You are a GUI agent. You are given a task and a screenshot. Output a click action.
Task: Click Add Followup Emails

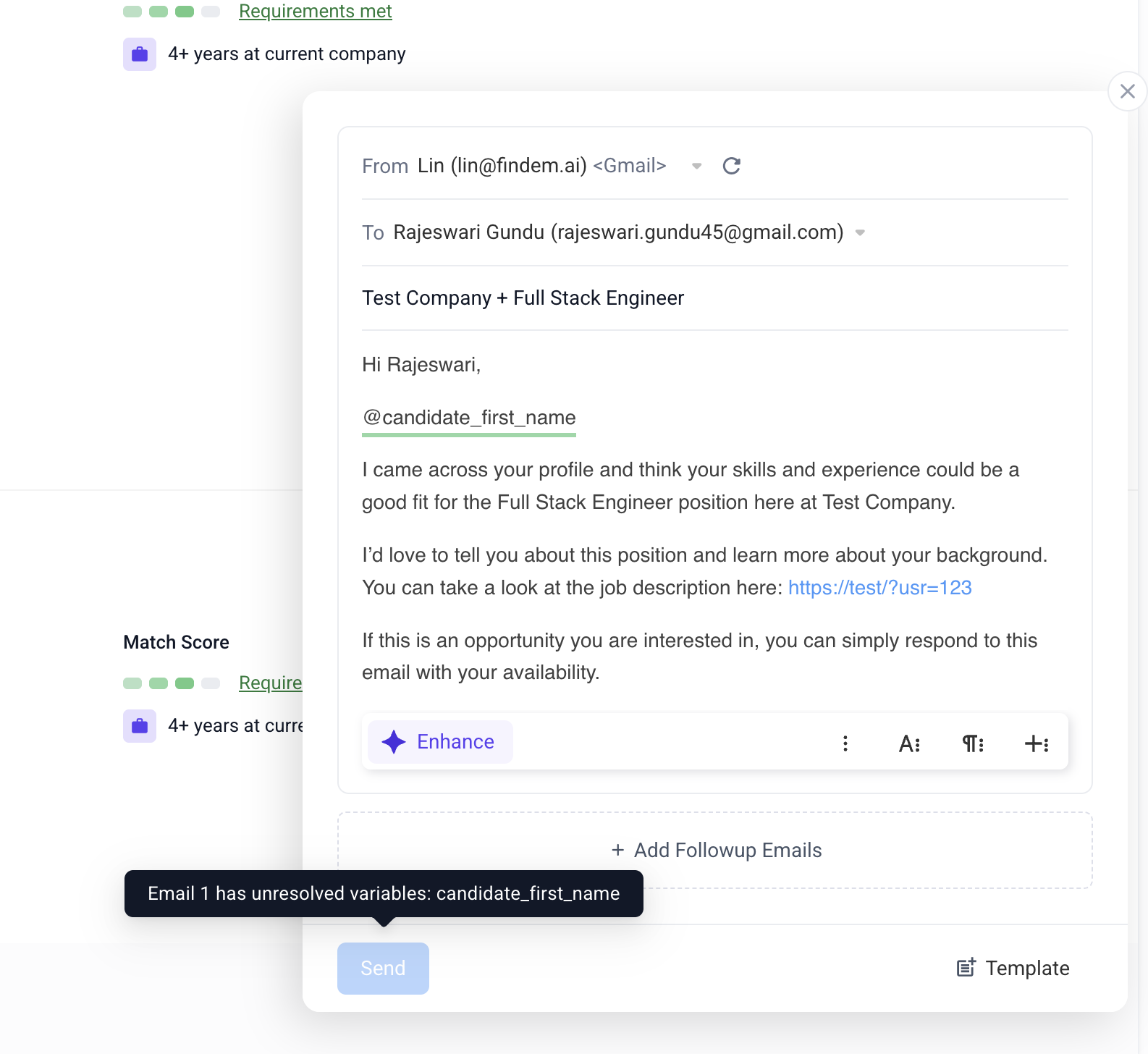(715, 850)
